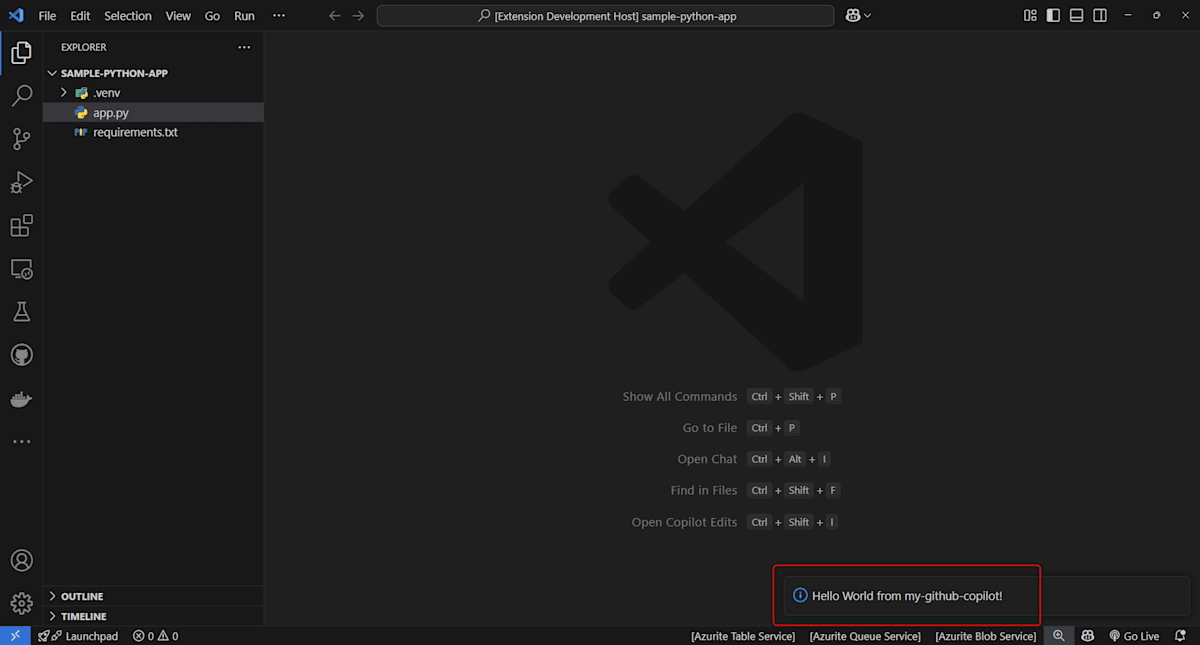Viewport: 1200px width, 645px height.
Task: Click Azurite Blob Service status item
Action: click(x=985, y=636)
